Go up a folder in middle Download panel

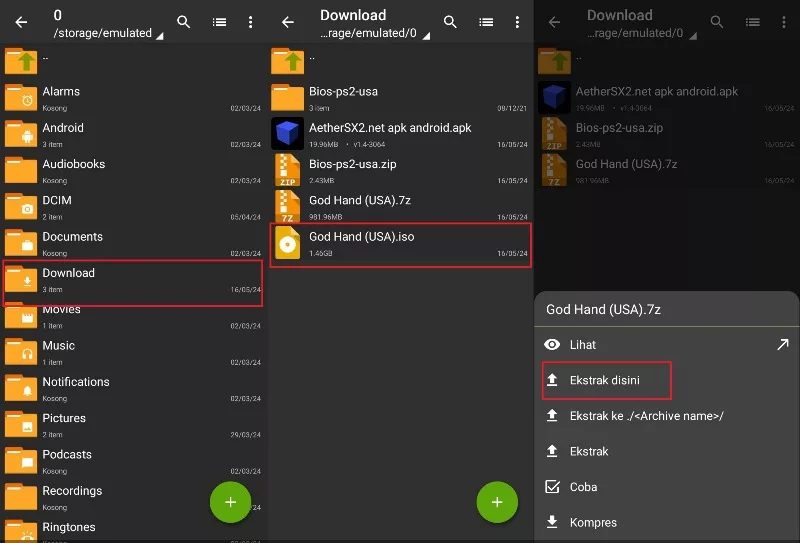coord(400,61)
